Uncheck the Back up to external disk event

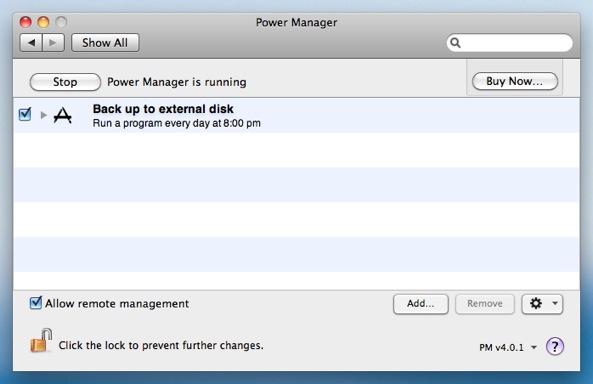[25, 114]
